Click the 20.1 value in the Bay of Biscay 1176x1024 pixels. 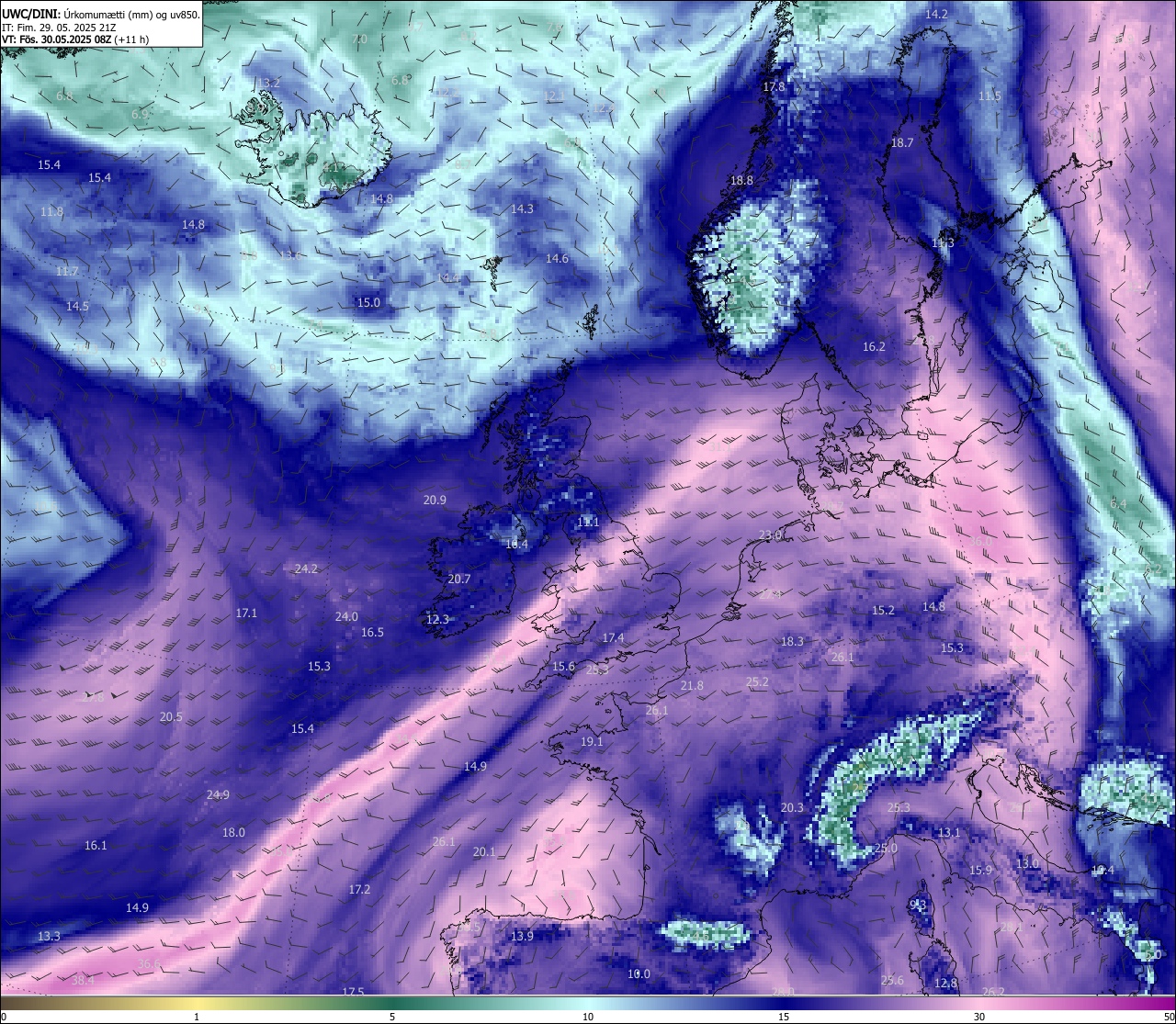point(484,852)
